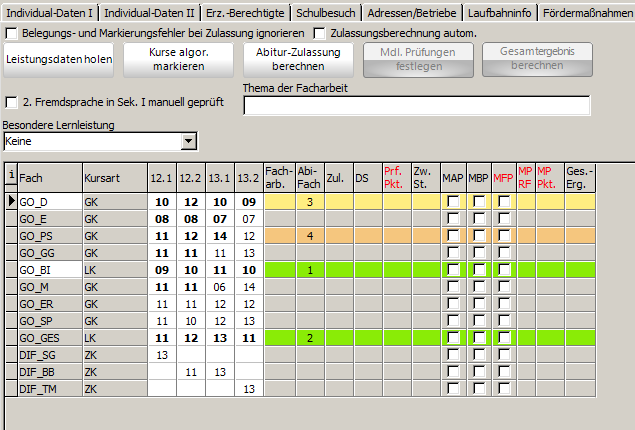Click the 12.2 grade of DIF_BB
Image resolution: width=635 pixels, height=430 pixels.
tap(191, 372)
